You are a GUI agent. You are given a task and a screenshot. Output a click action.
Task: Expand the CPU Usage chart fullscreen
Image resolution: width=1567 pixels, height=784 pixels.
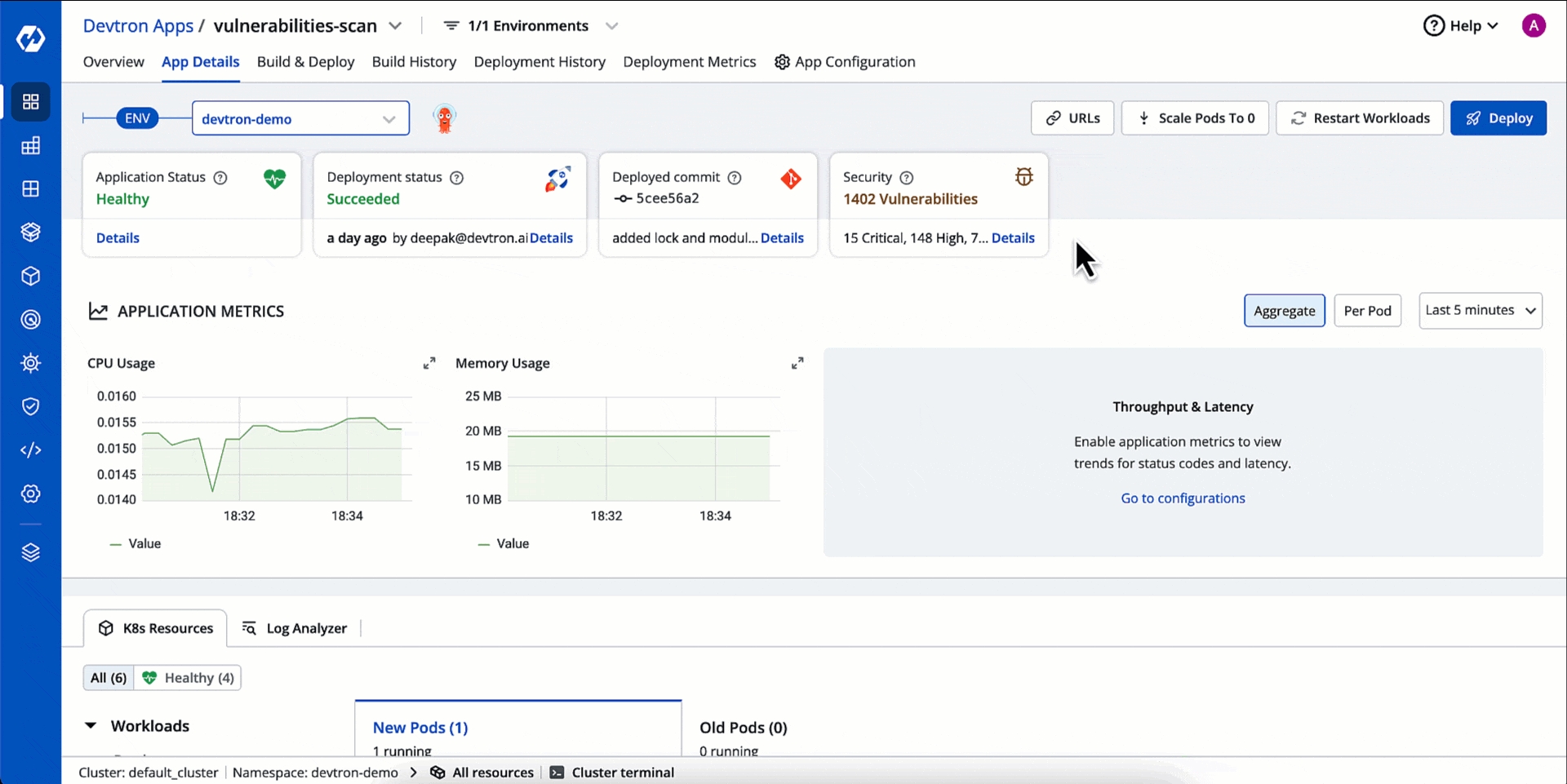point(429,363)
